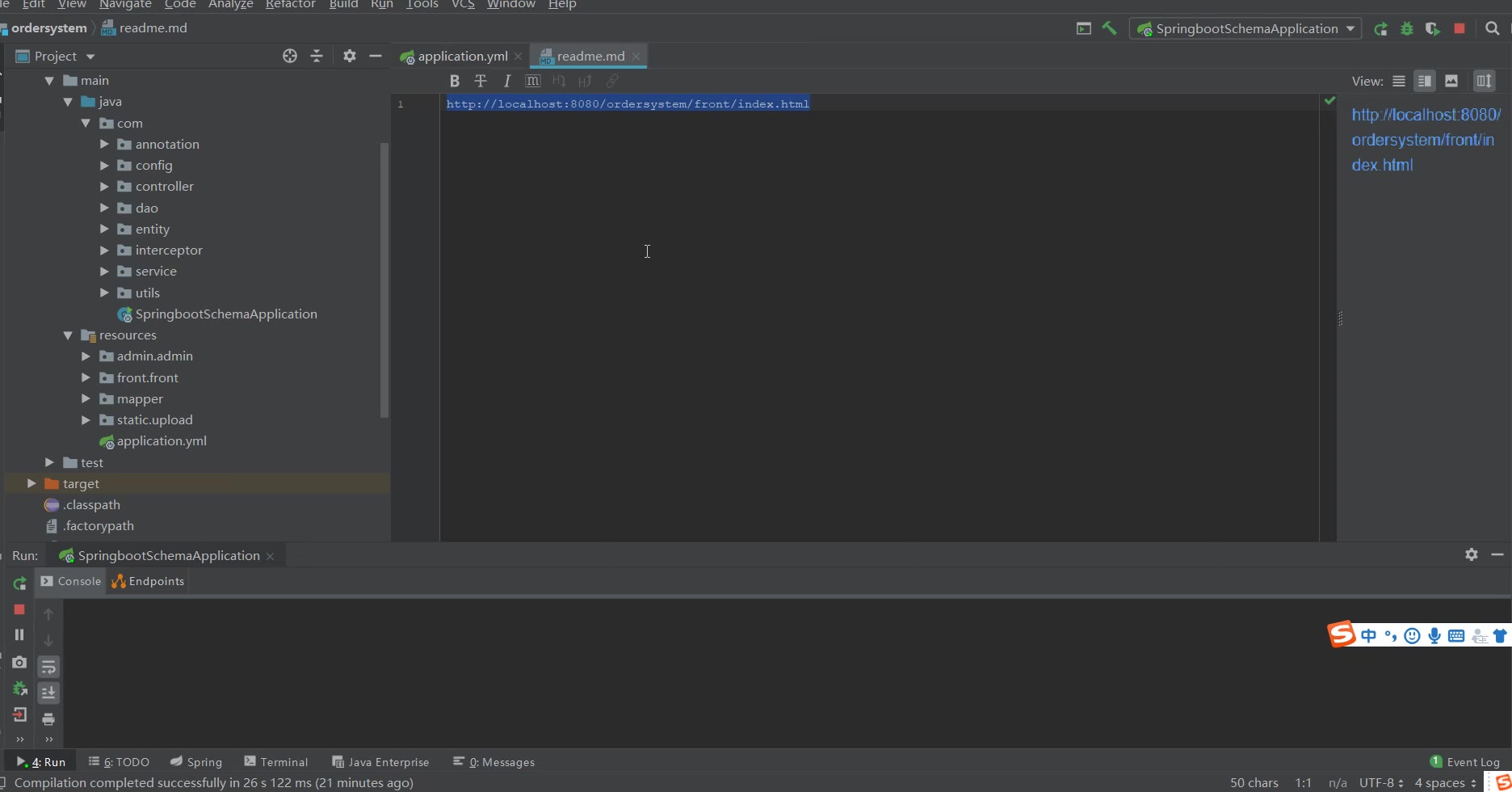Show editor and preview split view
The height and width of the screenshot is (792, 1512).
(1425, 81)
